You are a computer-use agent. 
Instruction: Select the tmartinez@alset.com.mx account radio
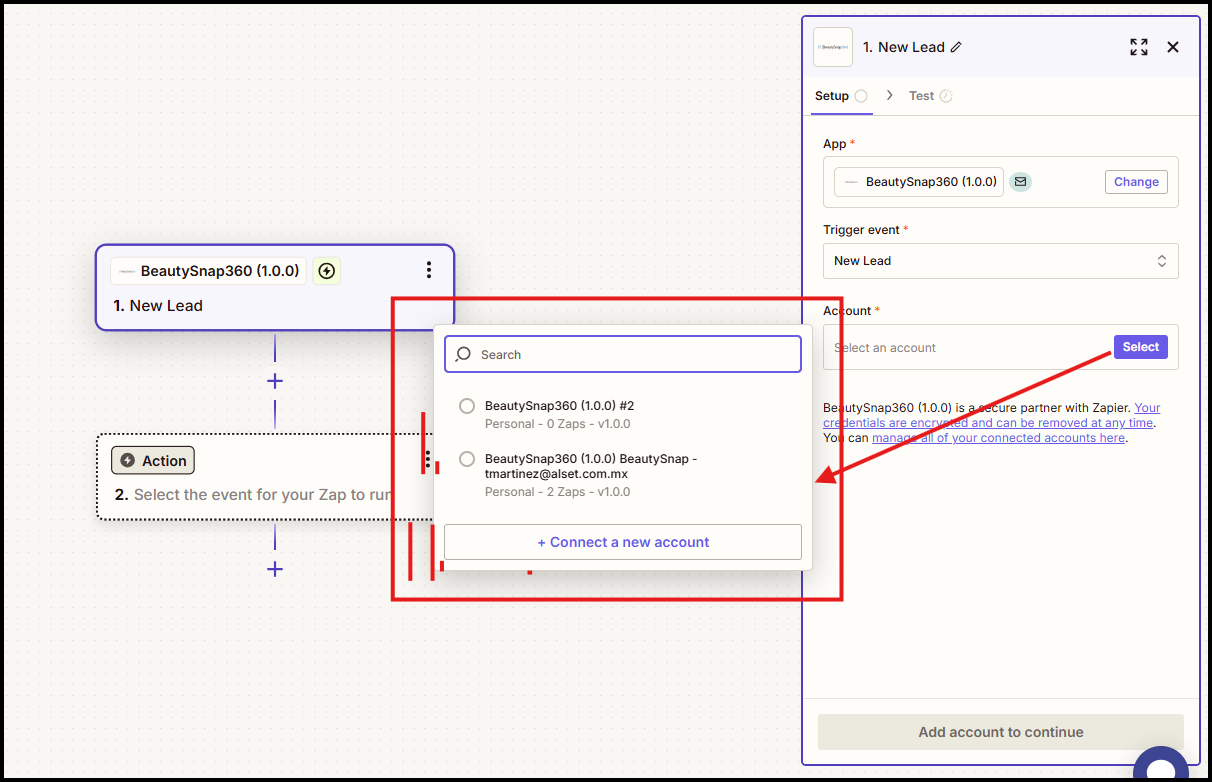(x=467, y=459)
